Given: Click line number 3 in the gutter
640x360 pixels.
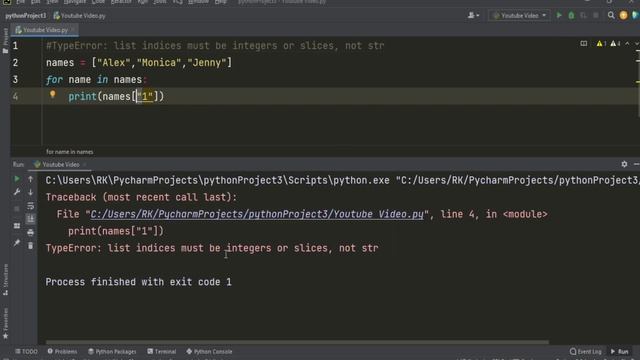Looking at the screenshot, I should point(15,79).
